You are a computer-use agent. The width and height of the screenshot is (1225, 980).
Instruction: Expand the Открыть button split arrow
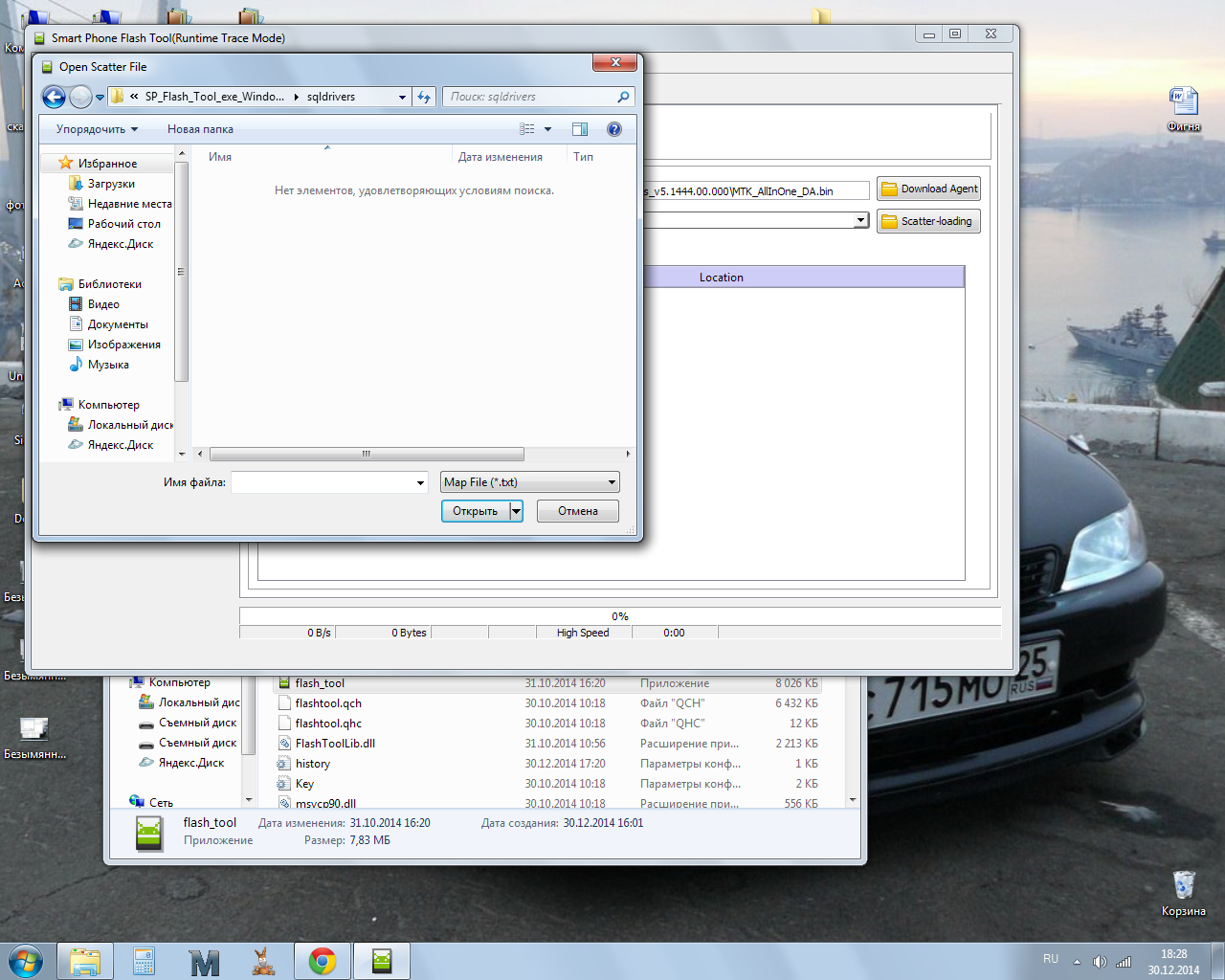pyautogui.click(x=517, y=511)
